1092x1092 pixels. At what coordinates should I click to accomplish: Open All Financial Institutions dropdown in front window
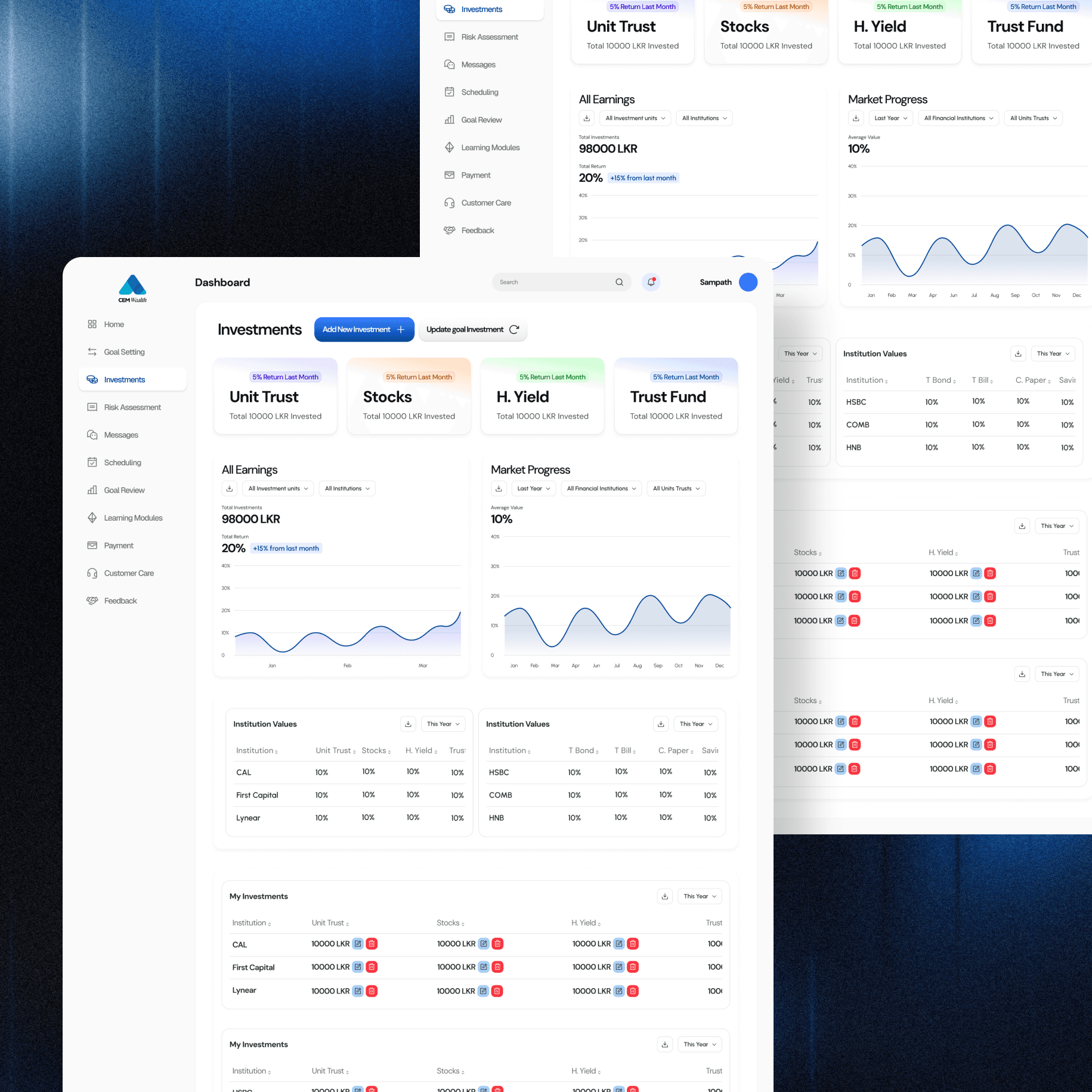(x=601, y=488)
